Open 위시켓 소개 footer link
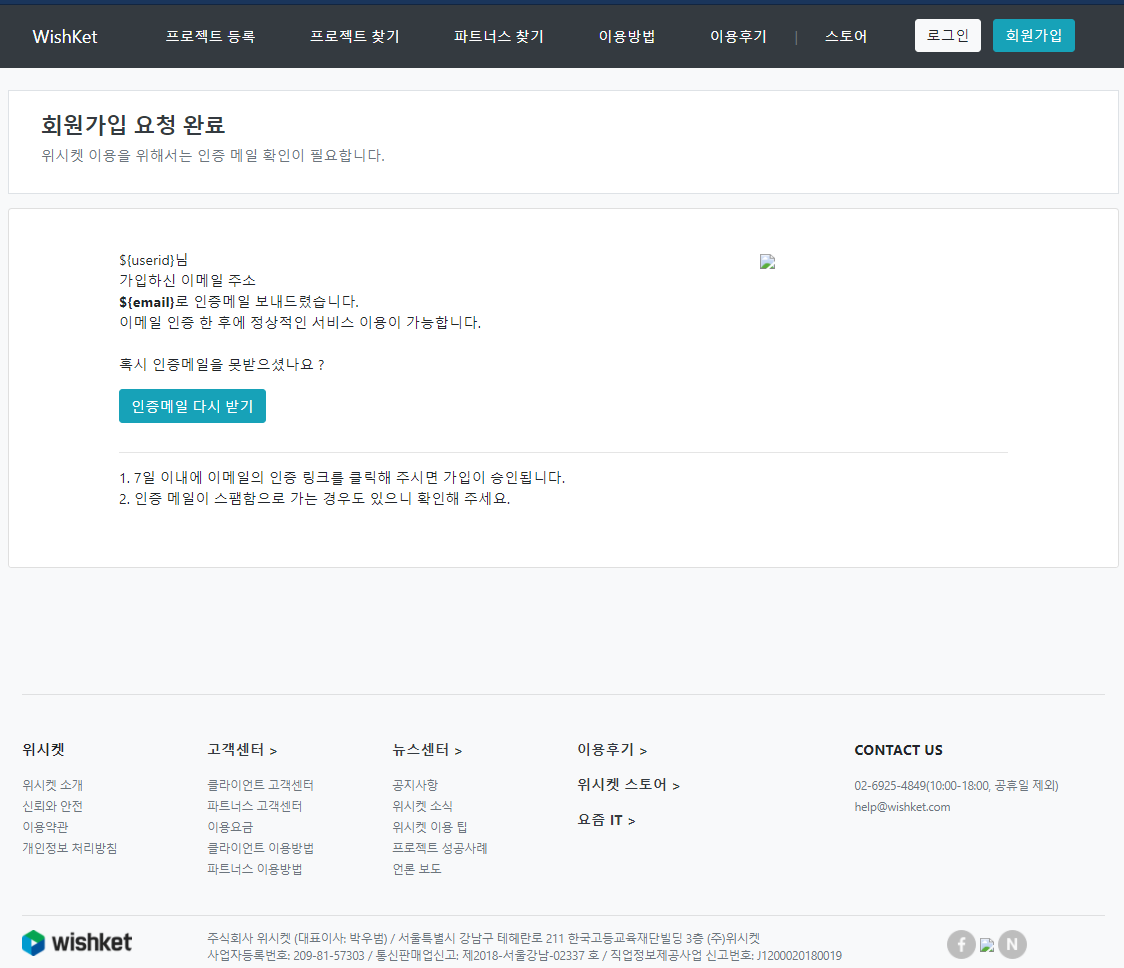The height and width of the screenshot is (968, 1124). coord(52,785)
